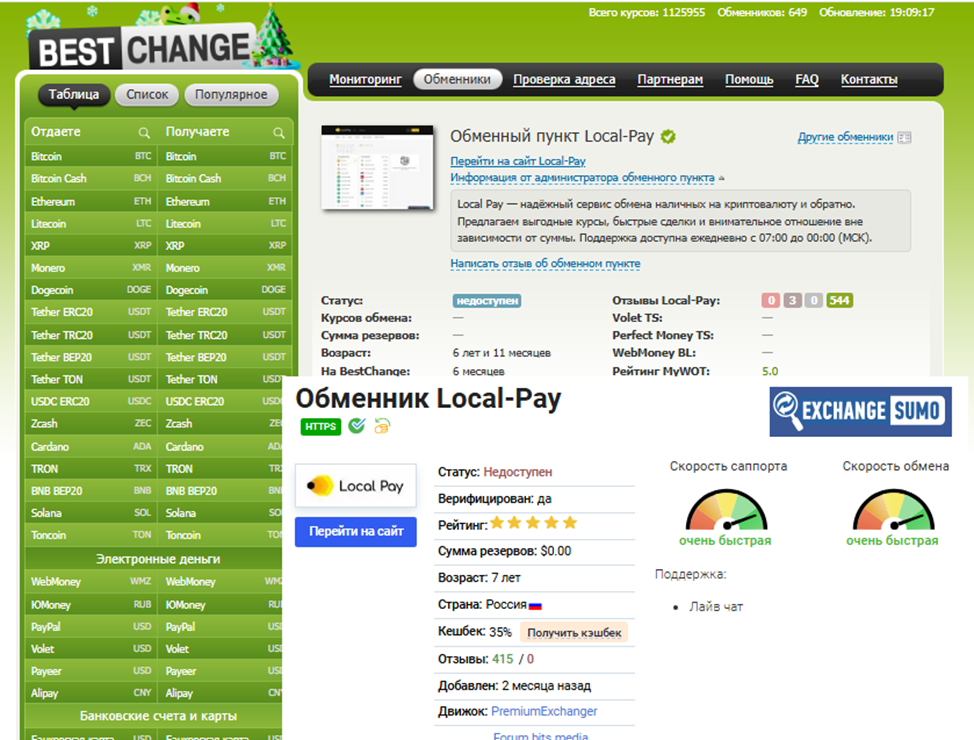Select Bitcoin Cash in the Получаете column
Screen dimensions: 974x740
point(225,178)
